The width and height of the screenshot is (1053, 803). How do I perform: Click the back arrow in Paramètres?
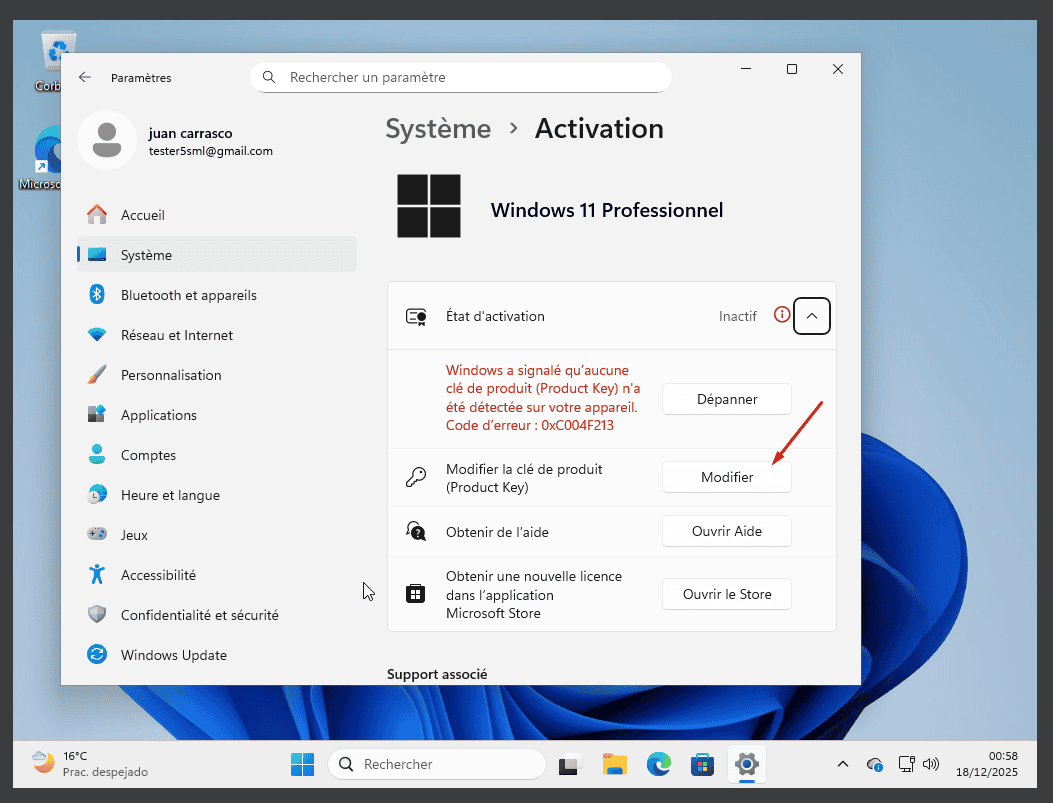[x=85, y=77]
